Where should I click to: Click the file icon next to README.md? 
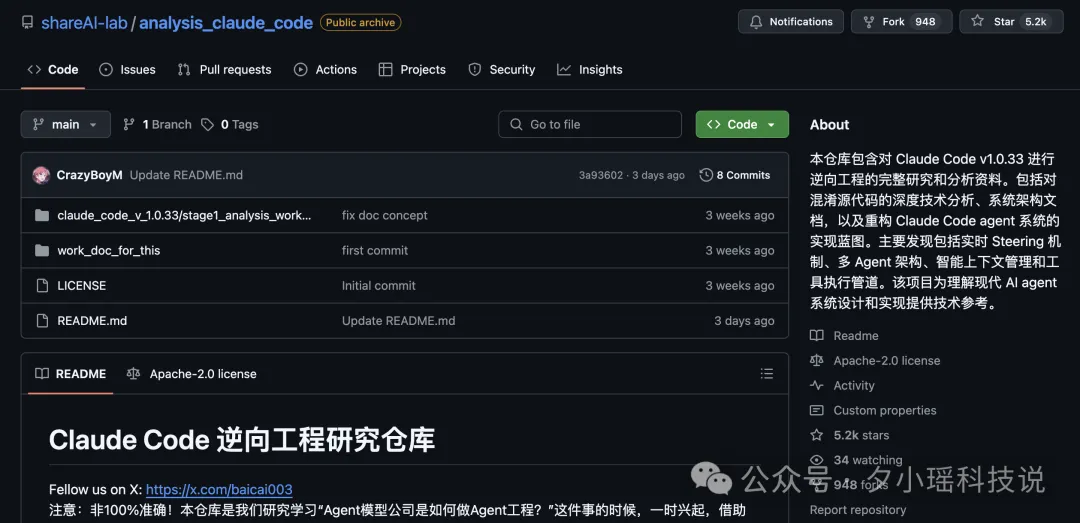(x=42, y=321)
